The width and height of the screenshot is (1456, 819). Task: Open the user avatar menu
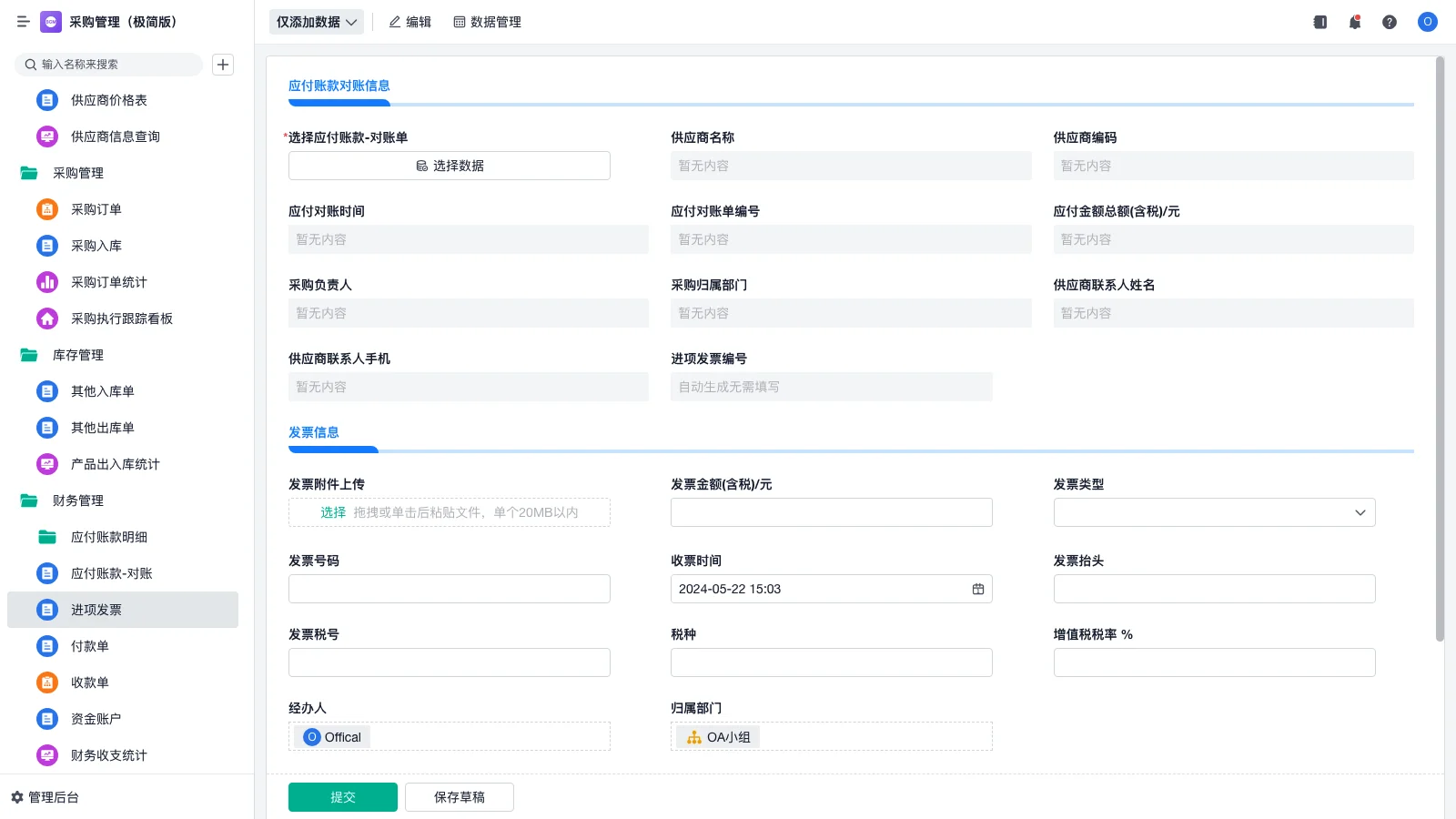(x=1428, y=22)
